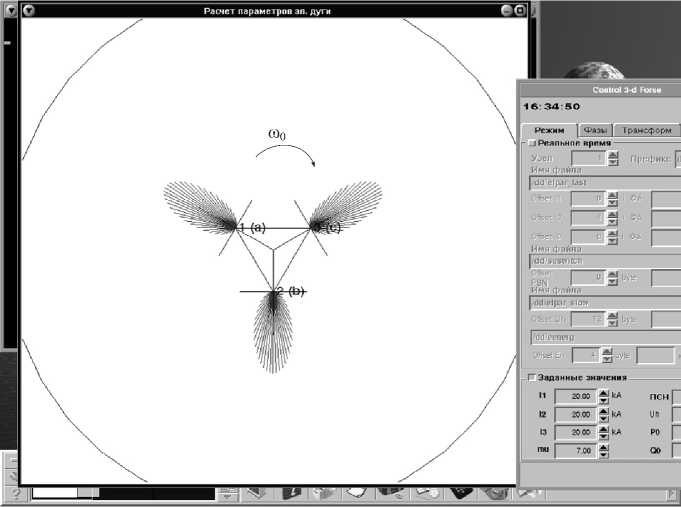Click the dd.elpar_slow file name field
The width and height of the screenshot is (681, 507).
600,301
